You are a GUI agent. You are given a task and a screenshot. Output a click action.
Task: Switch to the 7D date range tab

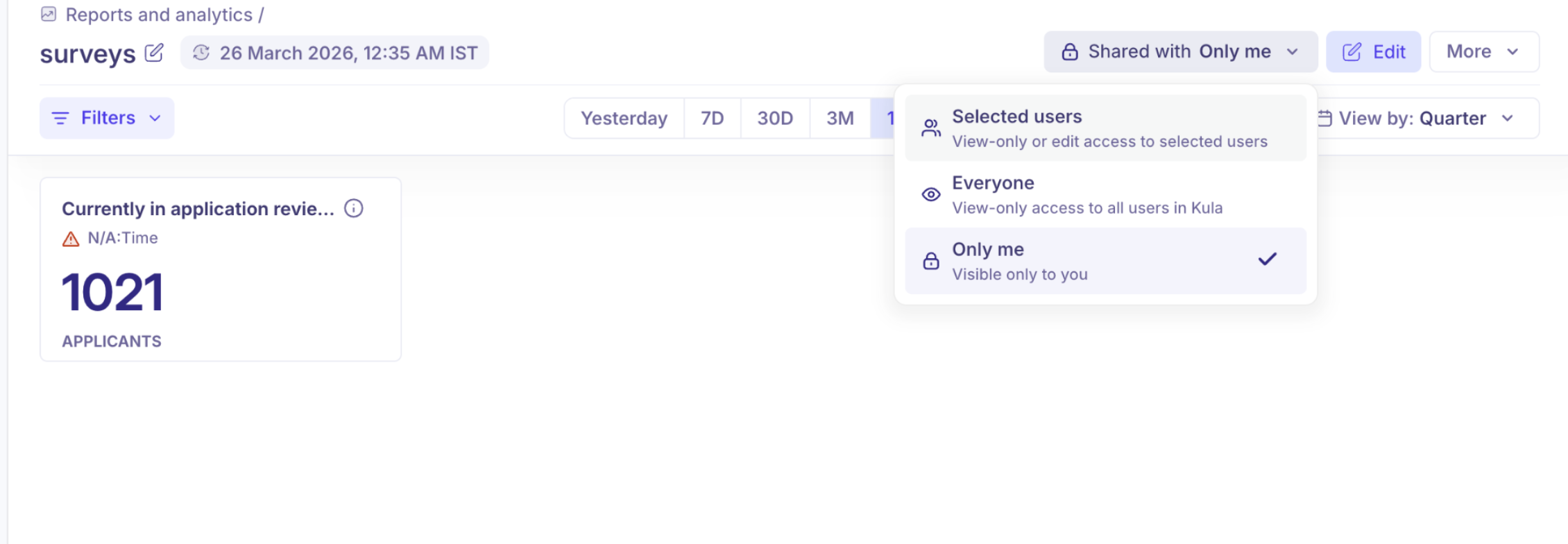712,119
